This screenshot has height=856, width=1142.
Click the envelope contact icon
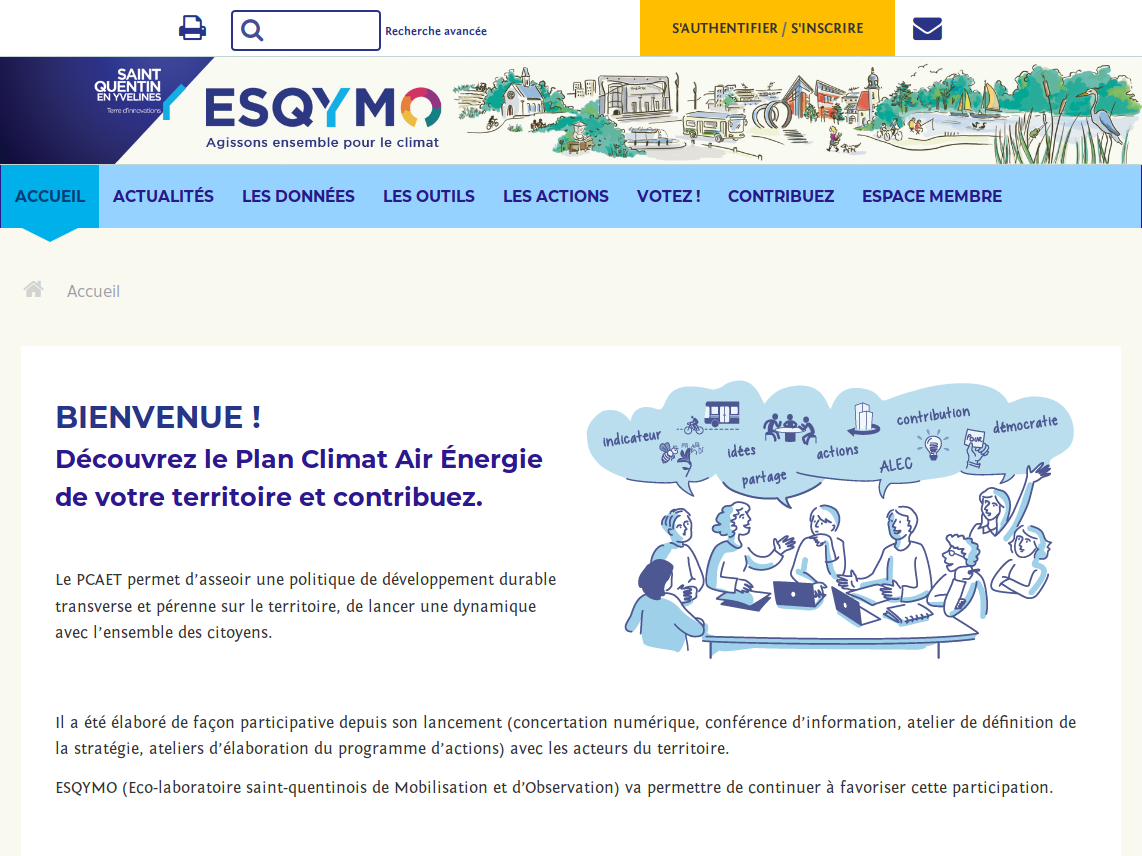[927, 29]
